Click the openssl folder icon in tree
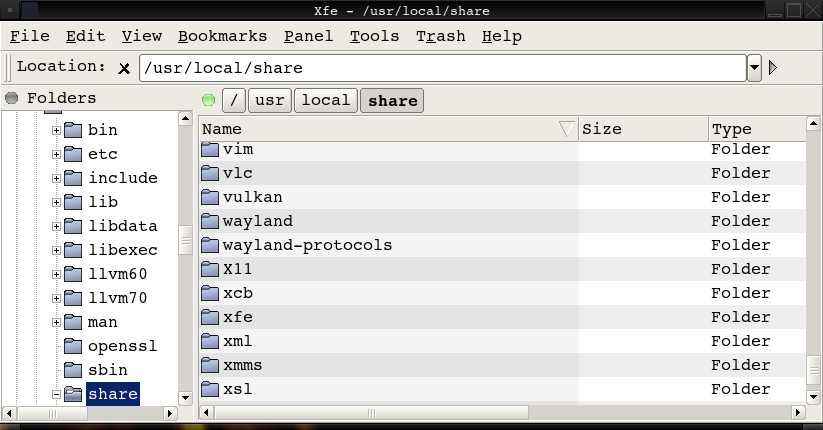 pos(73,346)
